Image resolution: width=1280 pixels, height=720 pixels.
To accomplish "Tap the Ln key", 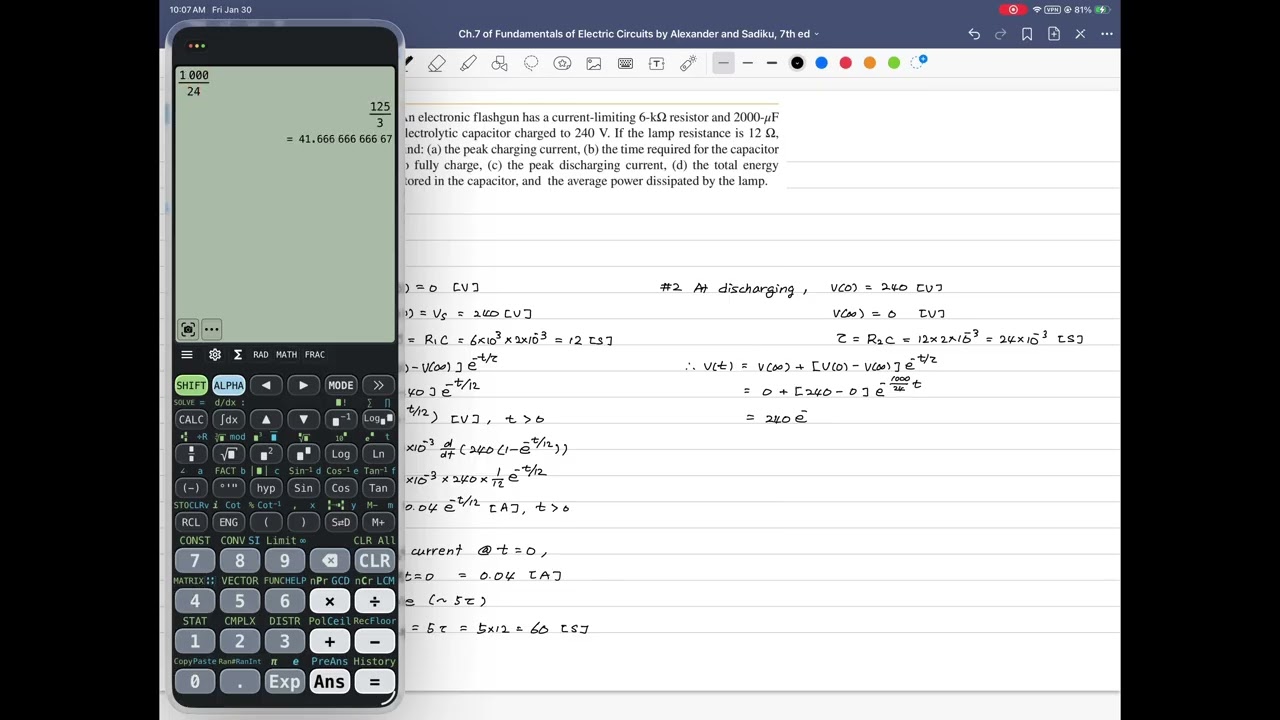I will [x=378, y=453].
